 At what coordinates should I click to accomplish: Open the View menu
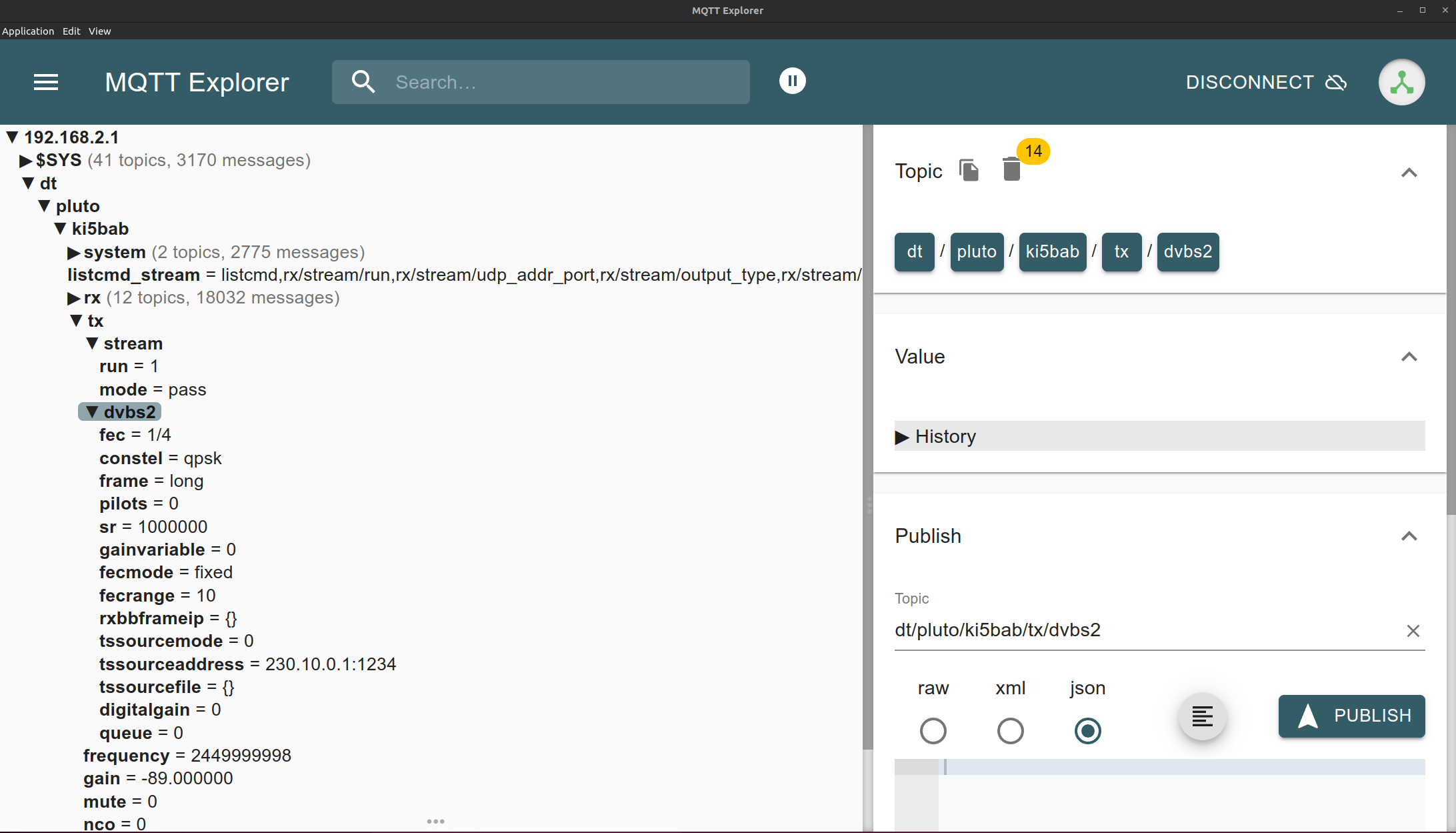pos(99,31)
